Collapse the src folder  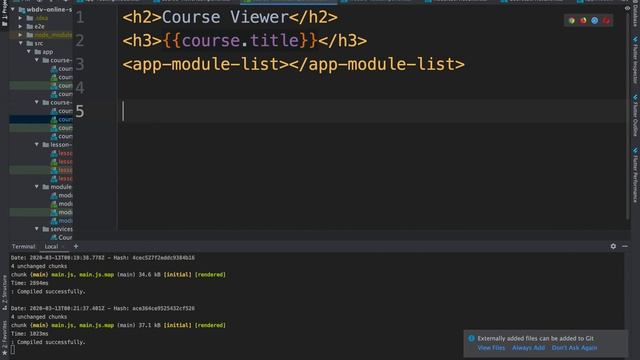pos(20,43)
